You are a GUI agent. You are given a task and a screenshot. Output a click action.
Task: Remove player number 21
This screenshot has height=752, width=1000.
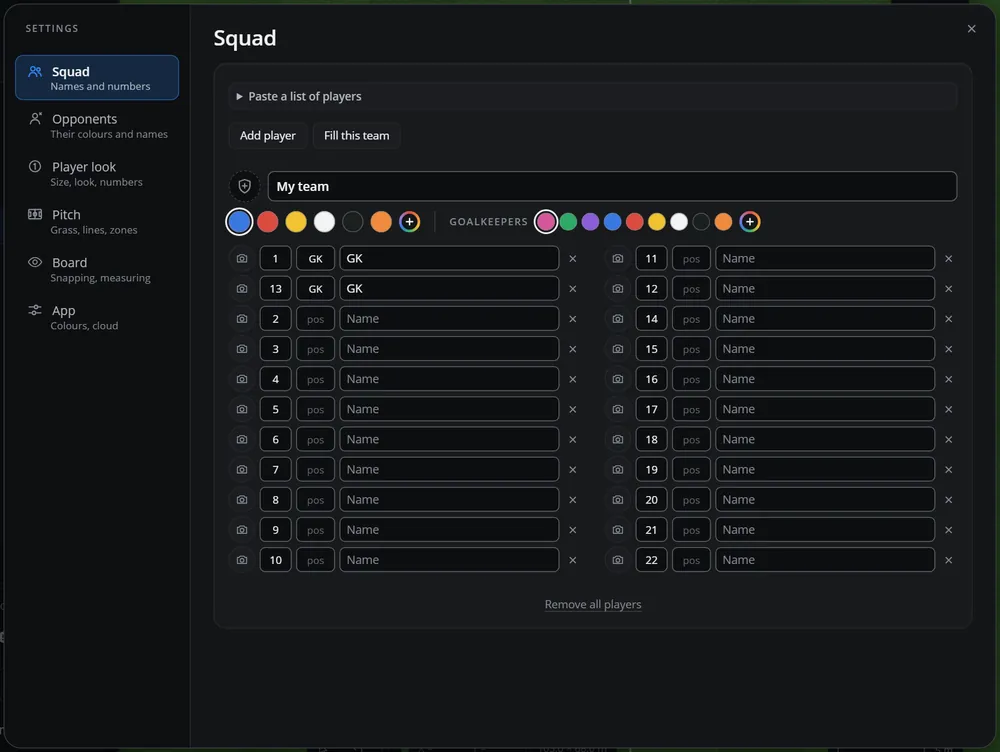click(948, 529)
